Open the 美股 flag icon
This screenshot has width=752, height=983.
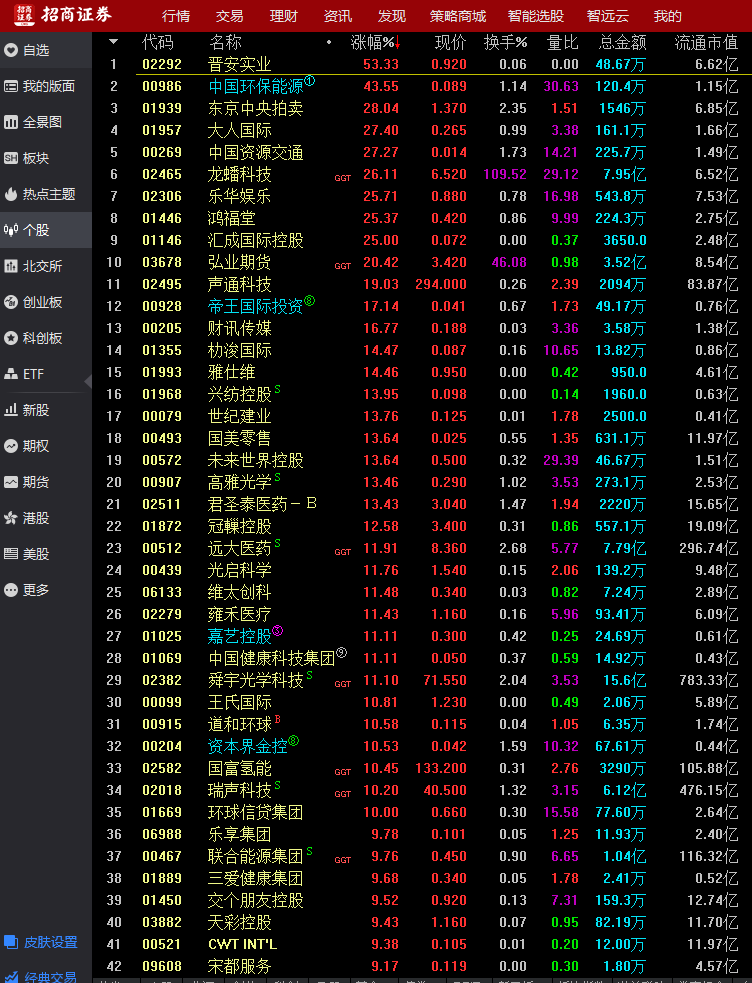11,554
